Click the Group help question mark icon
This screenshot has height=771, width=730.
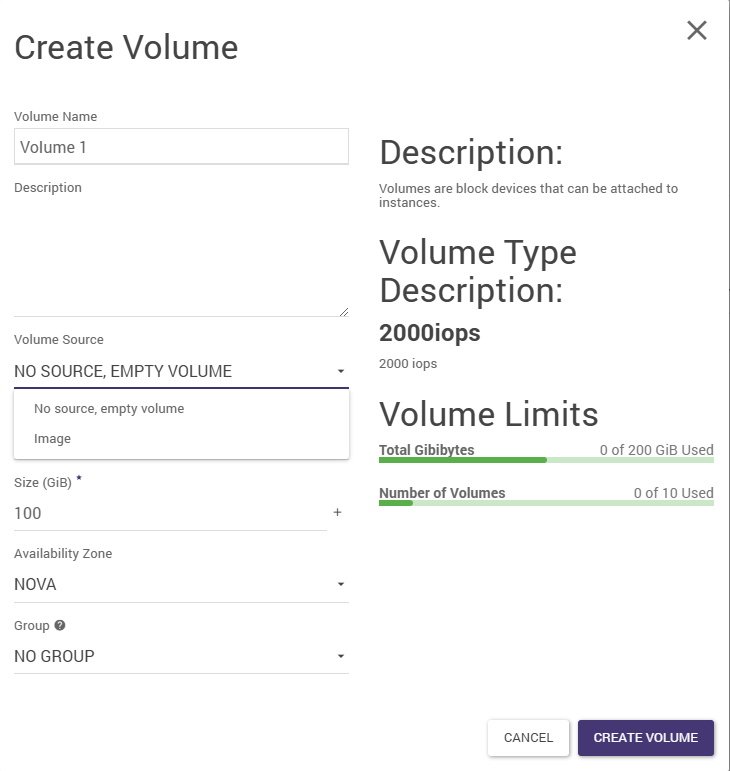pos(60,626)
